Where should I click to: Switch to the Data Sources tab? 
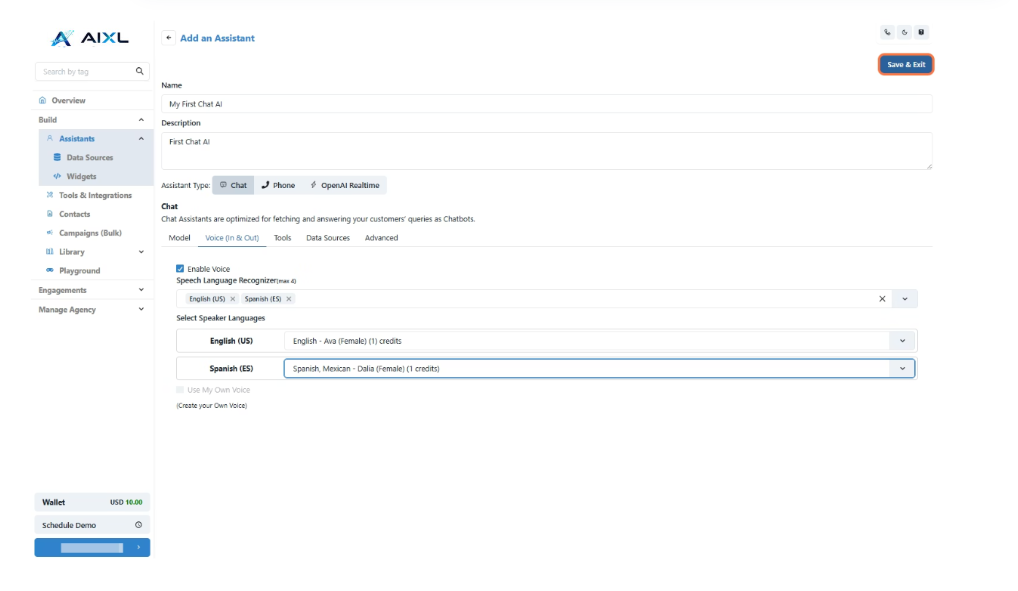tap(328, 238)
